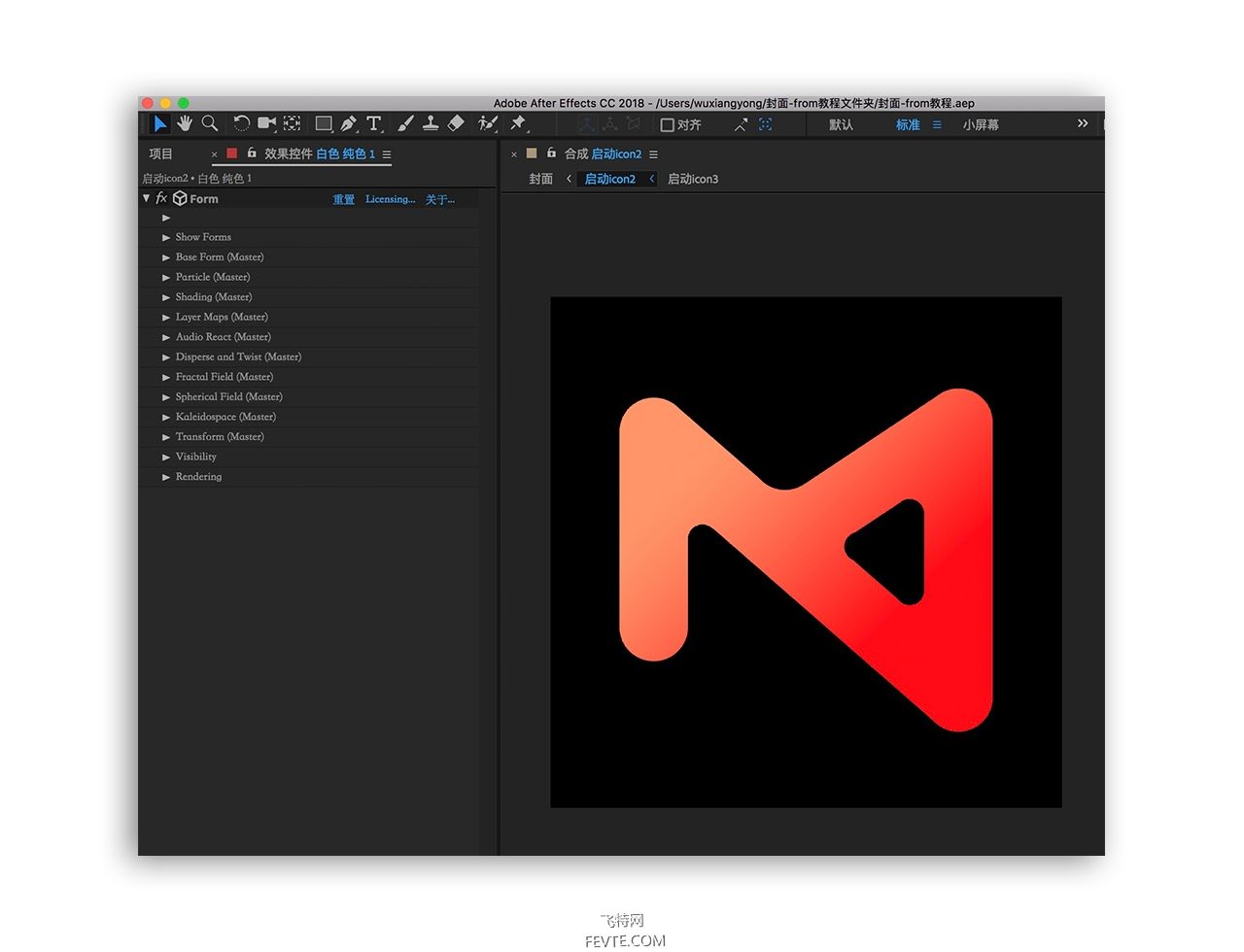The width and height of the screenshot is (1244, 952).
Task: Close the 合成 composition panel tab
Action: (x=514, y=154)
